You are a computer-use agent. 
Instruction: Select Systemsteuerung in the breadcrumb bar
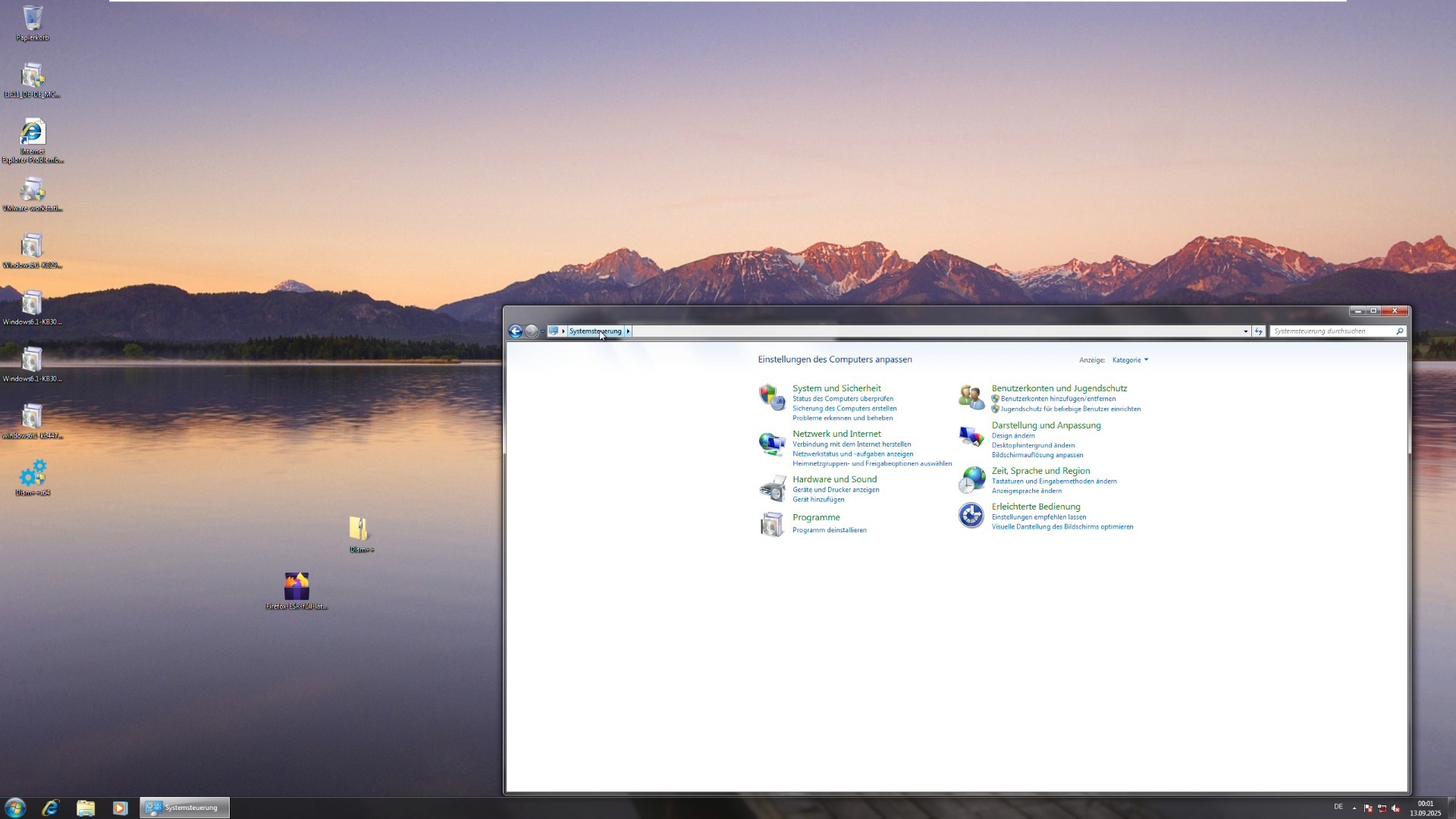(596, 331)
